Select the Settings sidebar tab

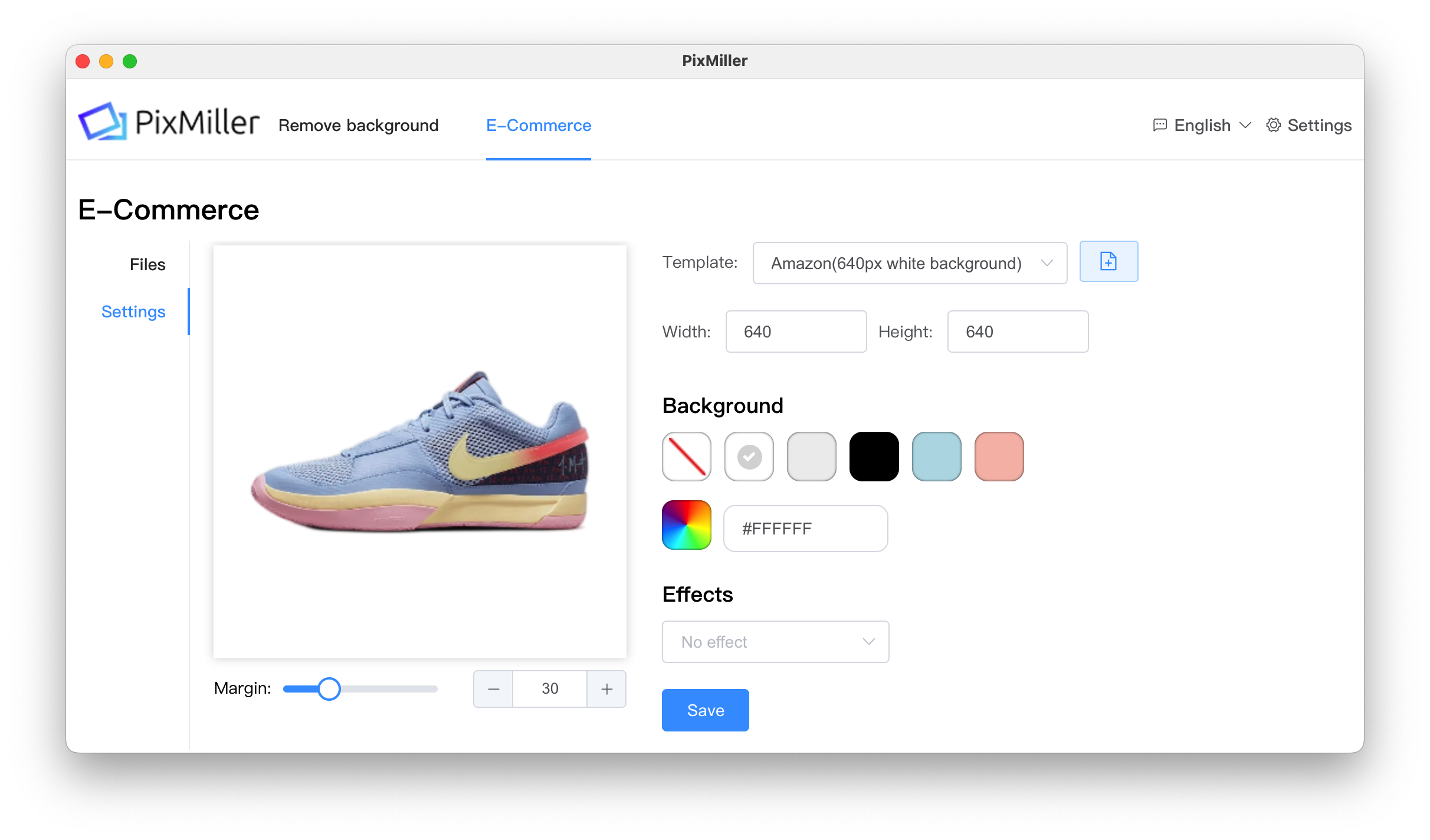click(133, 311)
